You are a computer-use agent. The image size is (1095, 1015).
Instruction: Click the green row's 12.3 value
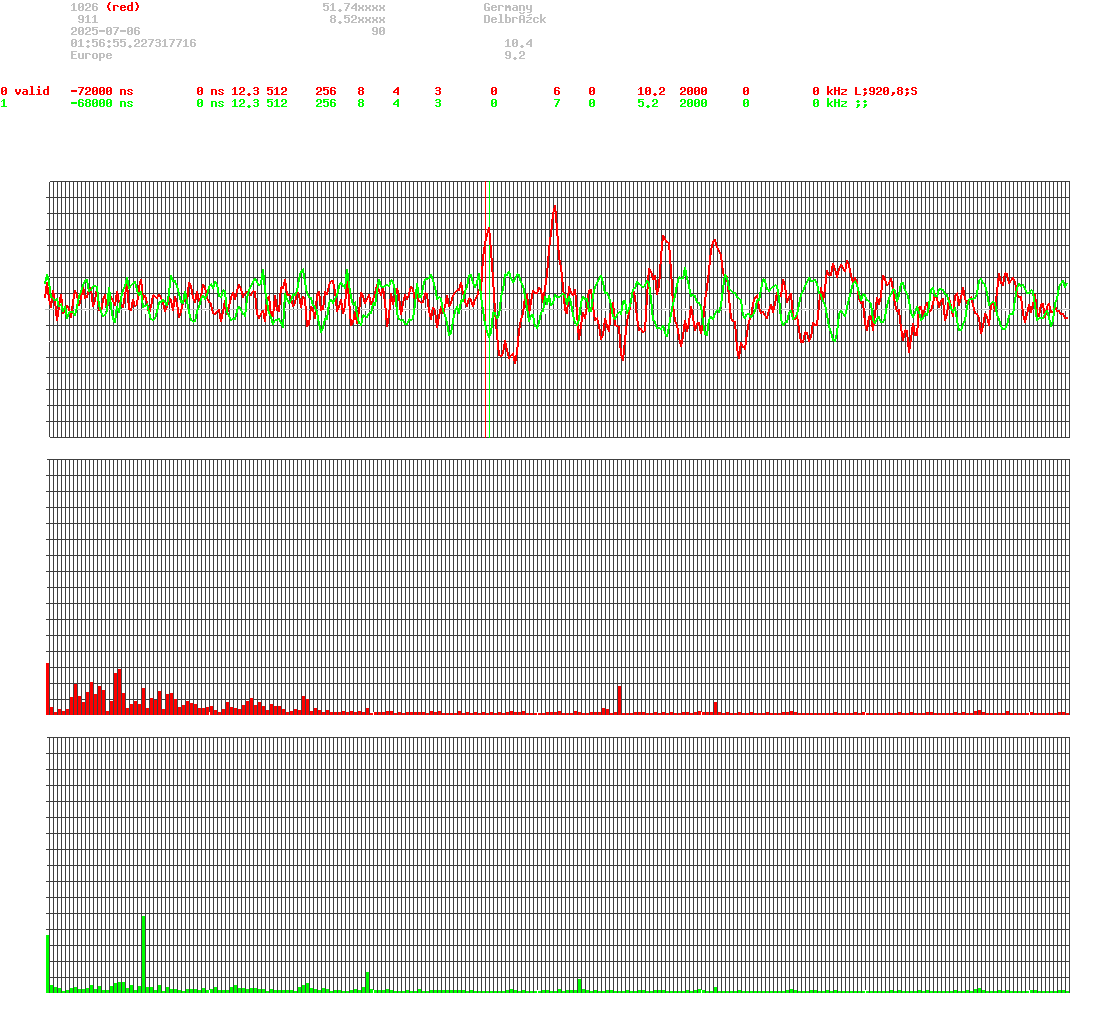pos(245,103)
